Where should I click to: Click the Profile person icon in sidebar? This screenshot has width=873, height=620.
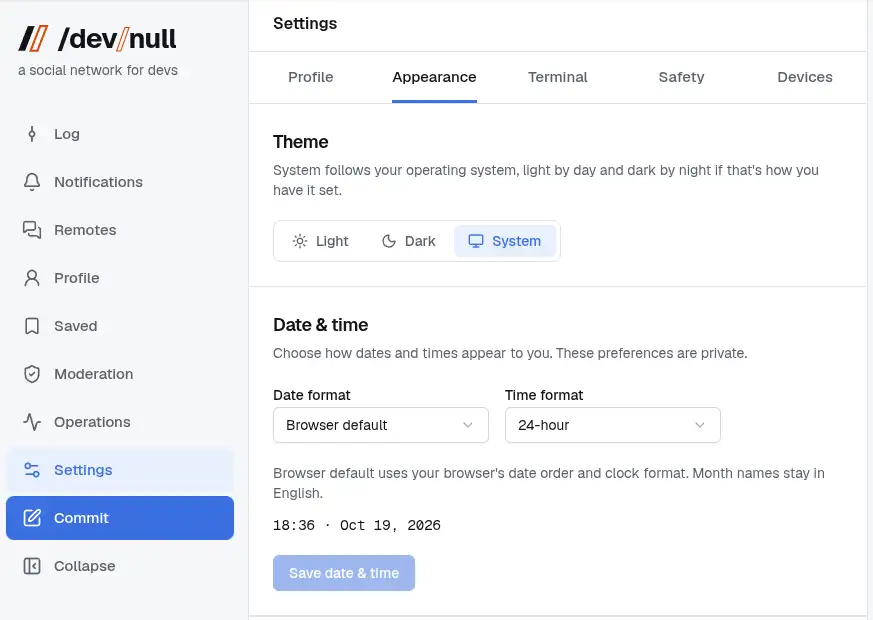point(32,278)
